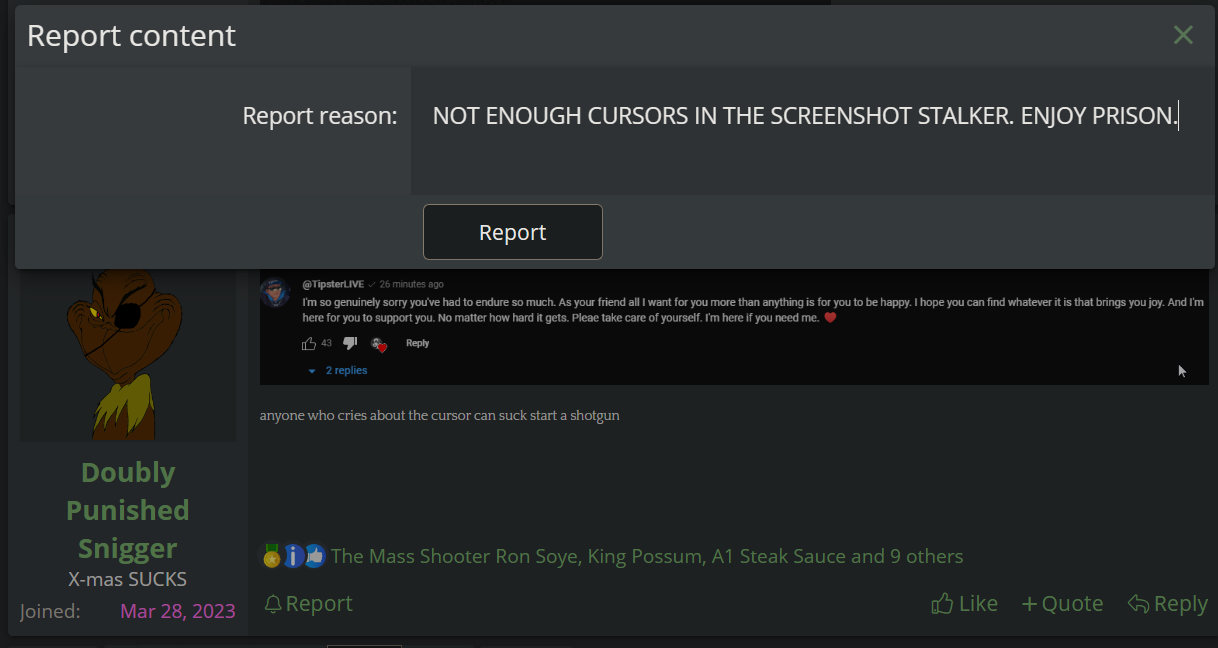Quote this post with the +Quote button

point(1062,604)
